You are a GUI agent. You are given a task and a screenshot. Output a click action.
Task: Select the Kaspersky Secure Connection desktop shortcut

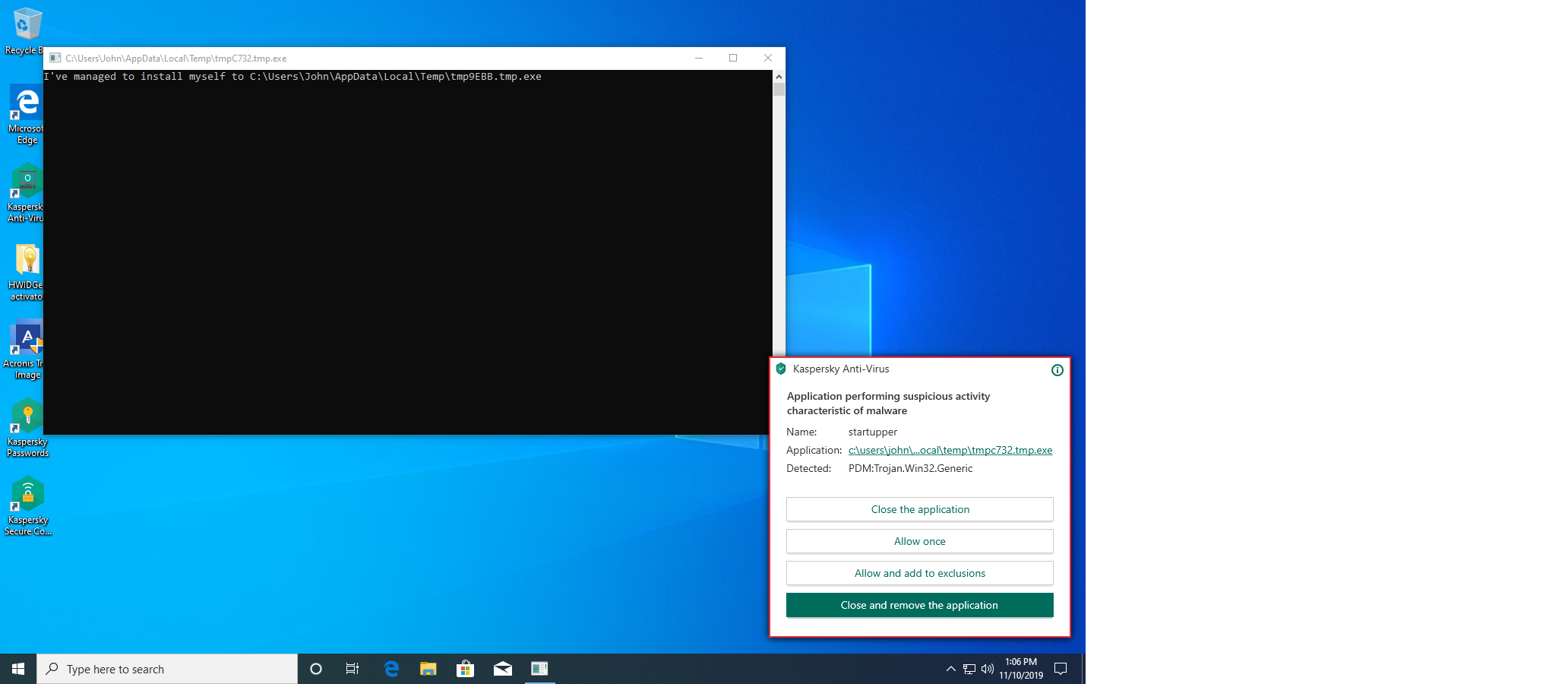tap(27, 507)
